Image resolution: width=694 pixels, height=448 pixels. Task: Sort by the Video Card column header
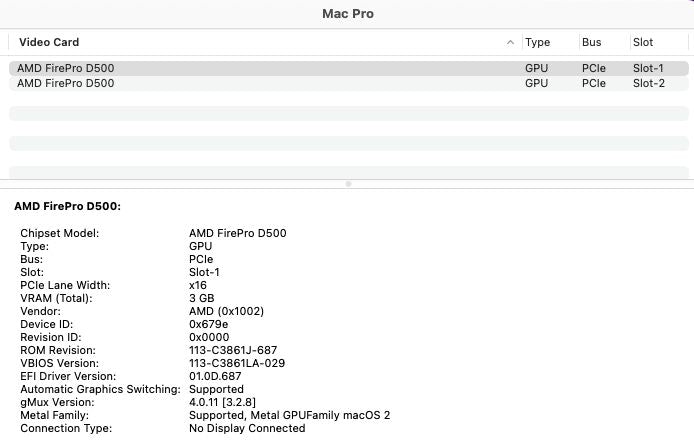pyautogui.click(x=49, y=42)
